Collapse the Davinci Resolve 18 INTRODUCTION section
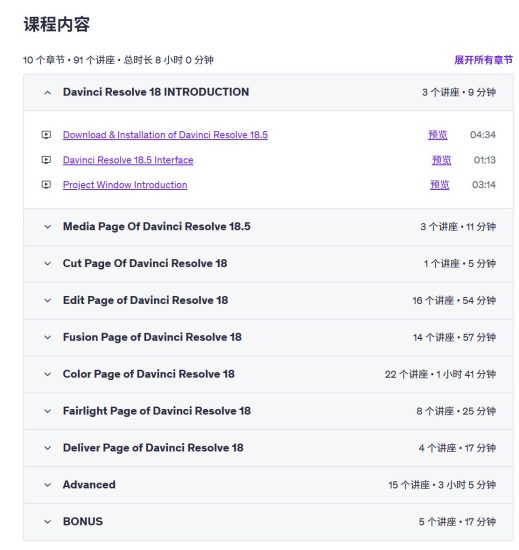The height and width of the screenshot is (550, 519). pyautogui.click(x=268, y=92)
